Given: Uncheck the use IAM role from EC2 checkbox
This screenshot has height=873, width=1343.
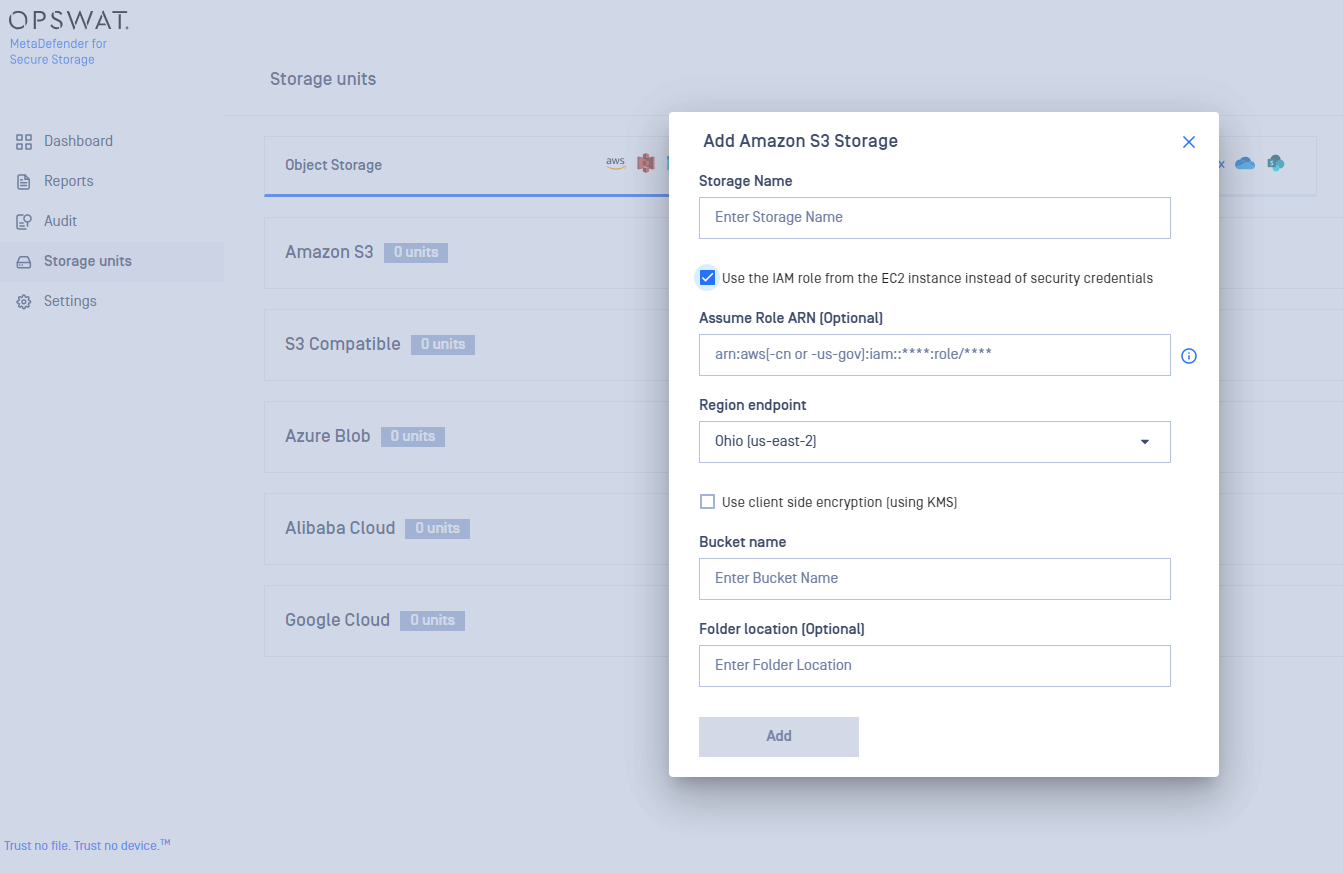Looking at the screenshot, I should pos(708,277).
